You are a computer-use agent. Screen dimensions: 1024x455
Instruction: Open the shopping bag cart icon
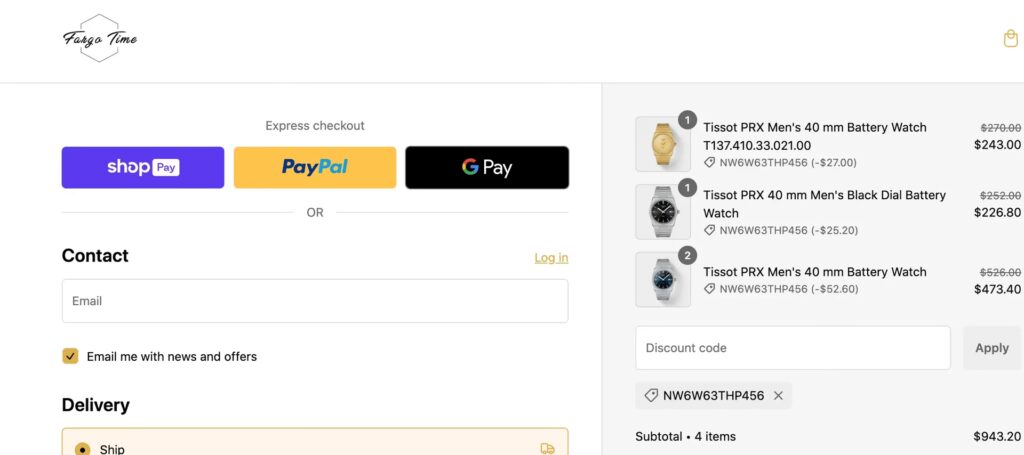tap(1010, 39)
